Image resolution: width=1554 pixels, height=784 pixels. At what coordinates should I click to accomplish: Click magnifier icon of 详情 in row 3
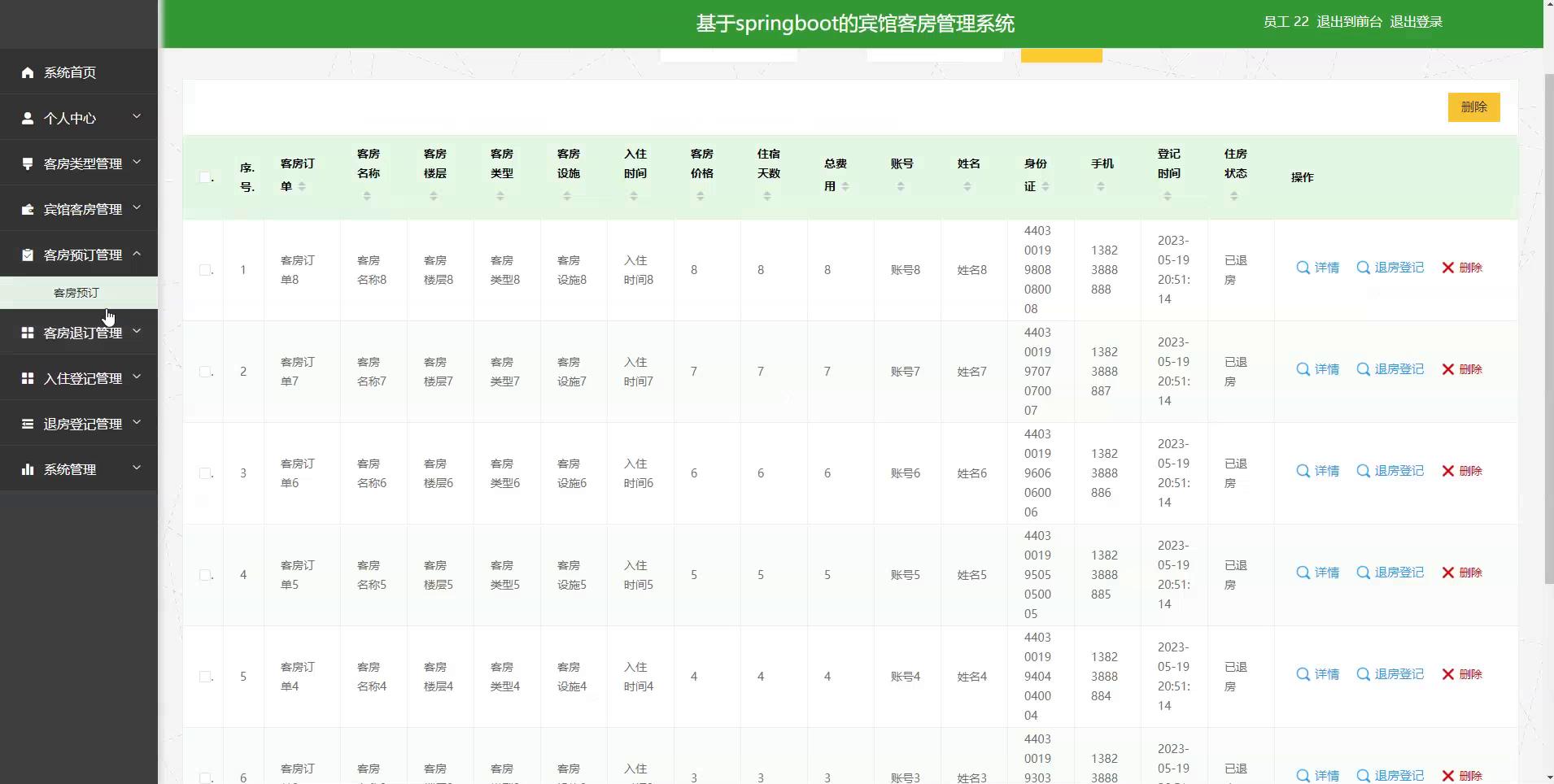1303,471
